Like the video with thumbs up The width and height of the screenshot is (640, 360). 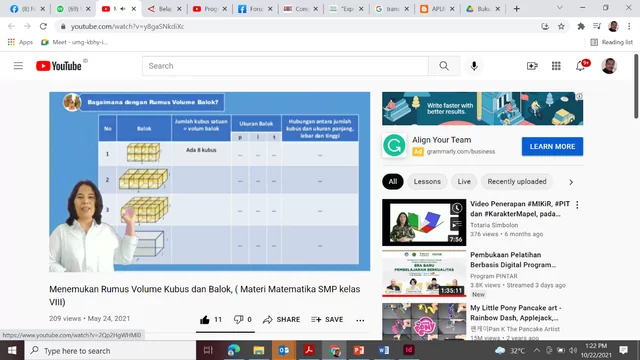(204, 320)
